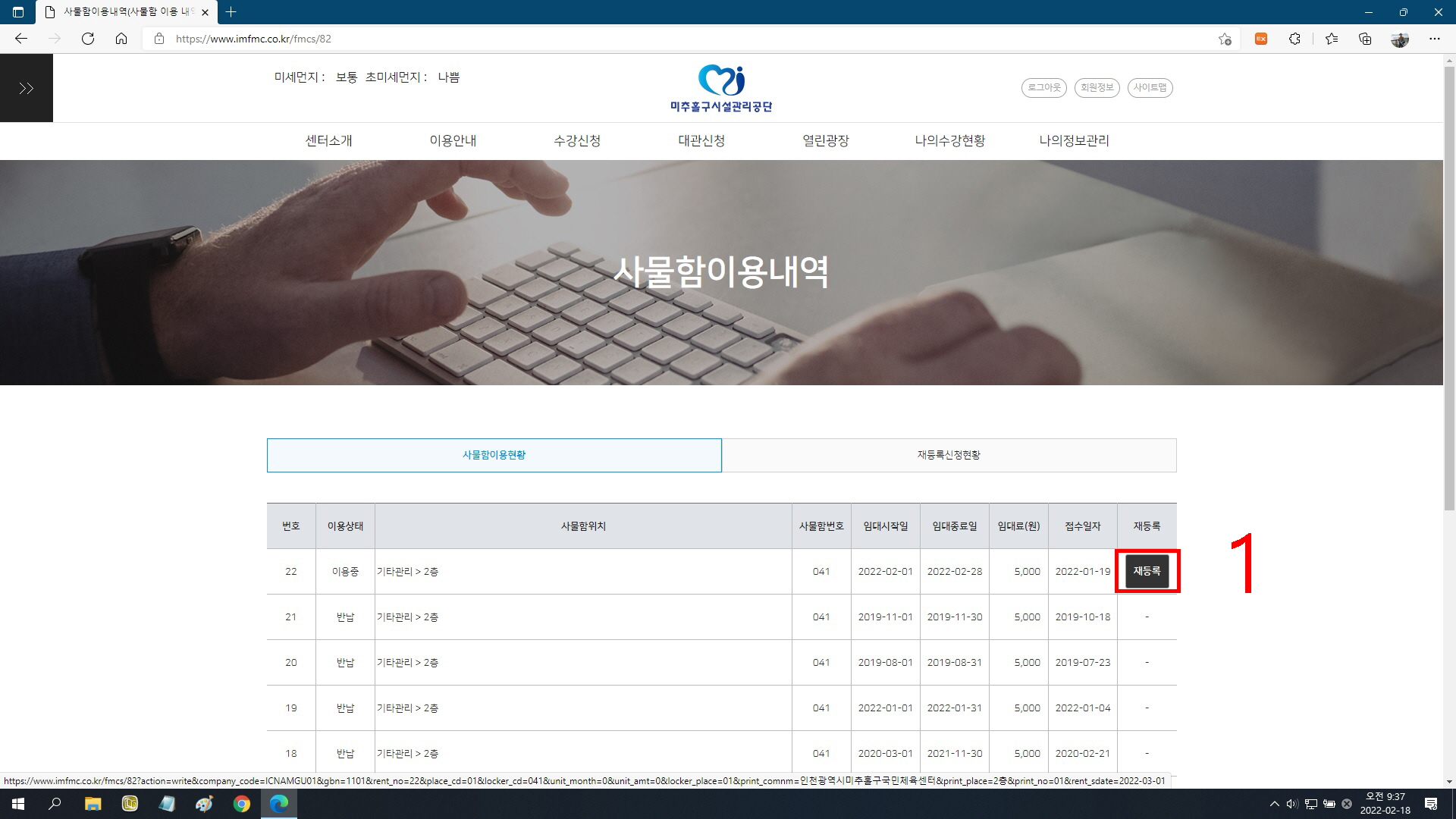The height and width of the screenshot is (819, 1456).
Task: Open the 수강신청 menu
Action: (x=577, y=141)
